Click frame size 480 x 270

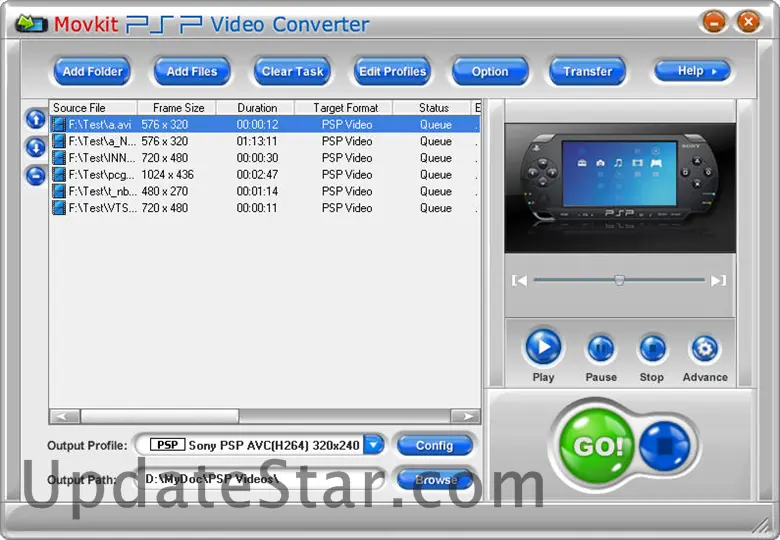click(x=165, y=191)
